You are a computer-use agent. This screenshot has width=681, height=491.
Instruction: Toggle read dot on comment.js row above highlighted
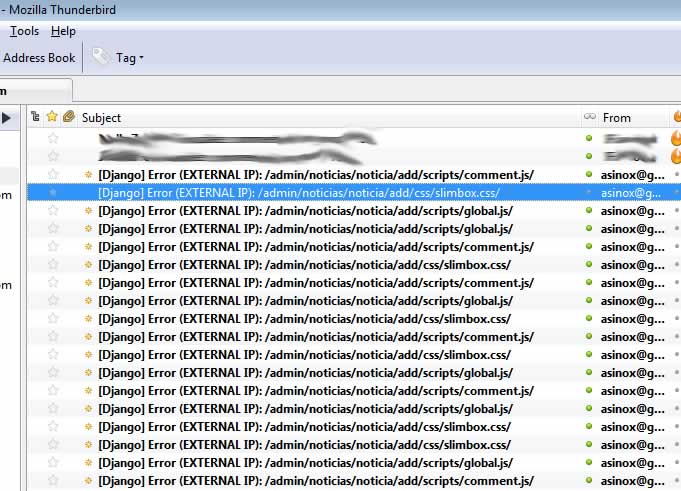[x=589, y=175]
